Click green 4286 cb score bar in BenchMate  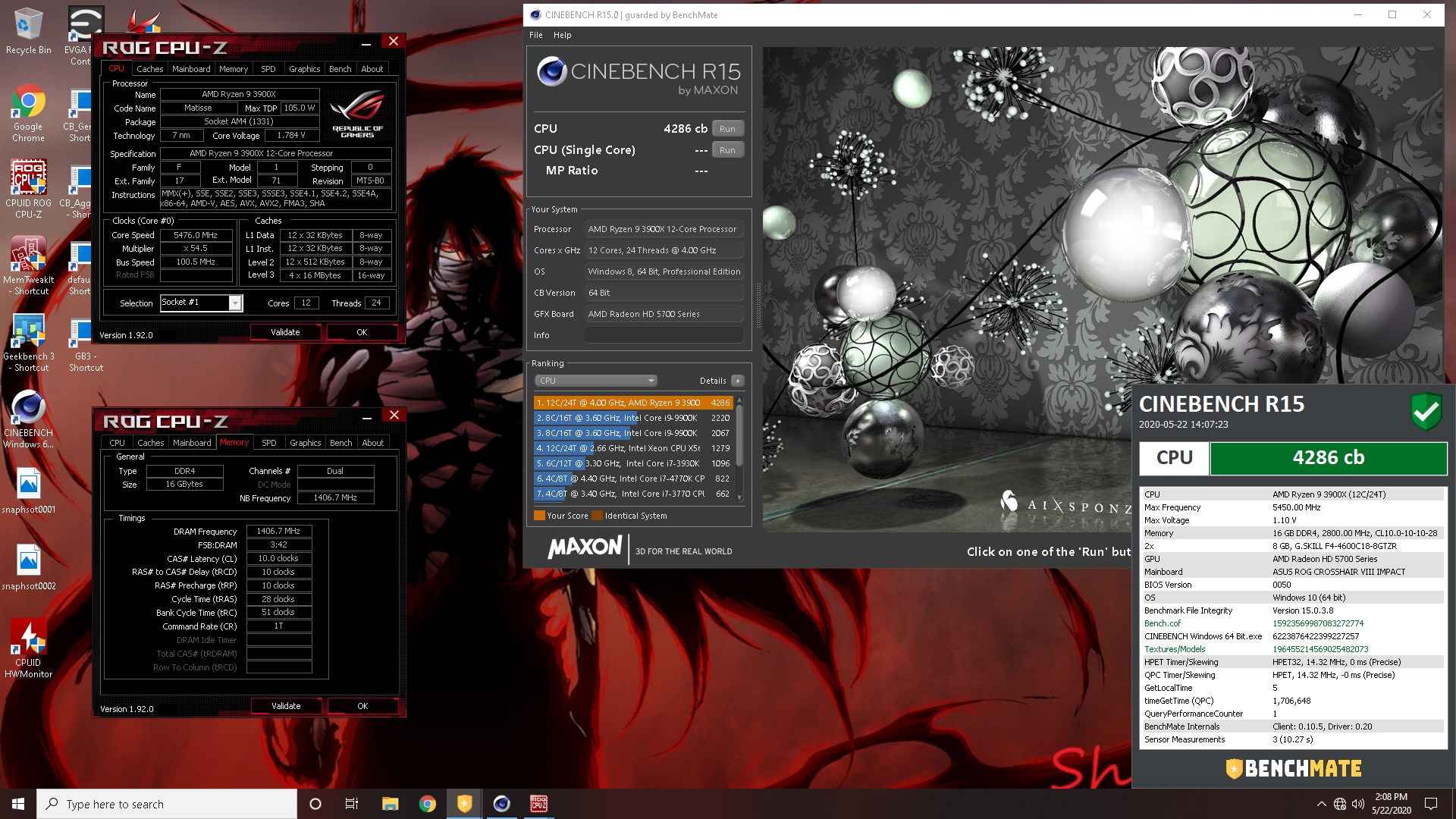1329,458
